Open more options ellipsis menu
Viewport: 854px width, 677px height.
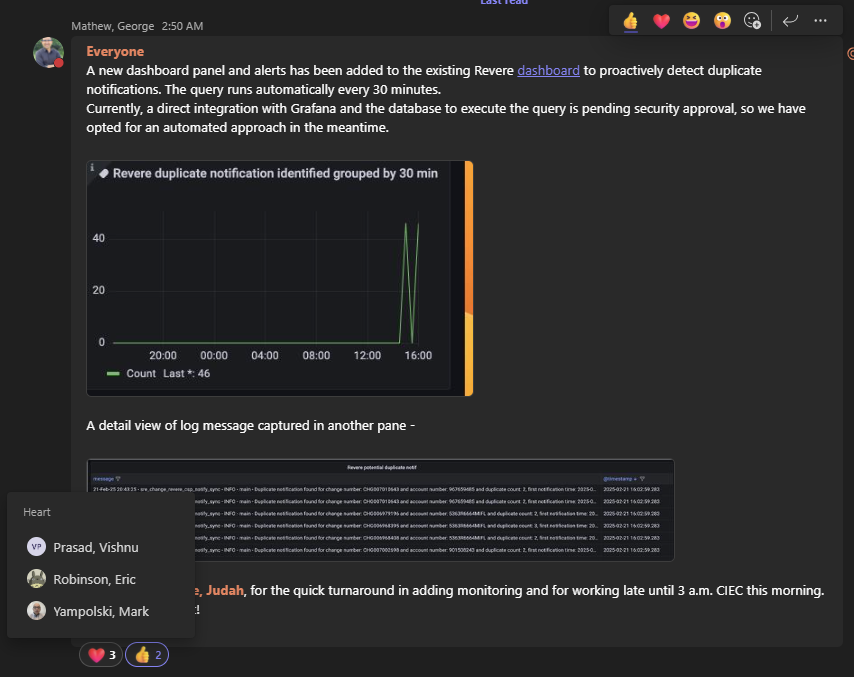coord(820,21)
